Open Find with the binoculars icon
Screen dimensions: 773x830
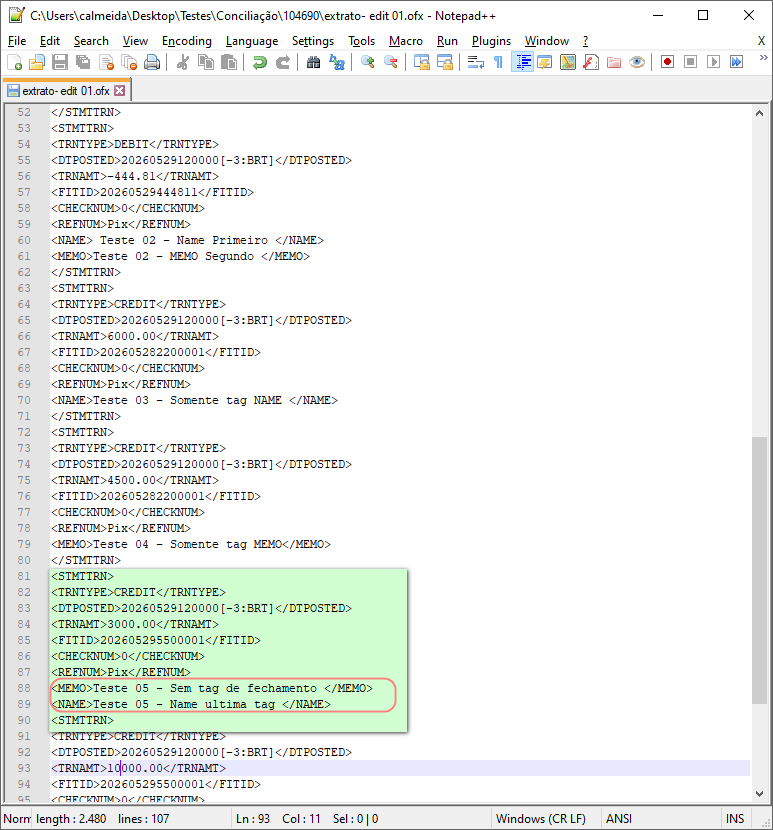[313, 62]
